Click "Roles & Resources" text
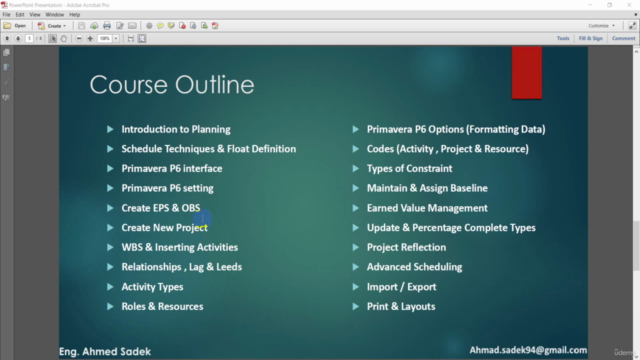The image size is (640, 360). pyautogui.click(x=162, y=307)
